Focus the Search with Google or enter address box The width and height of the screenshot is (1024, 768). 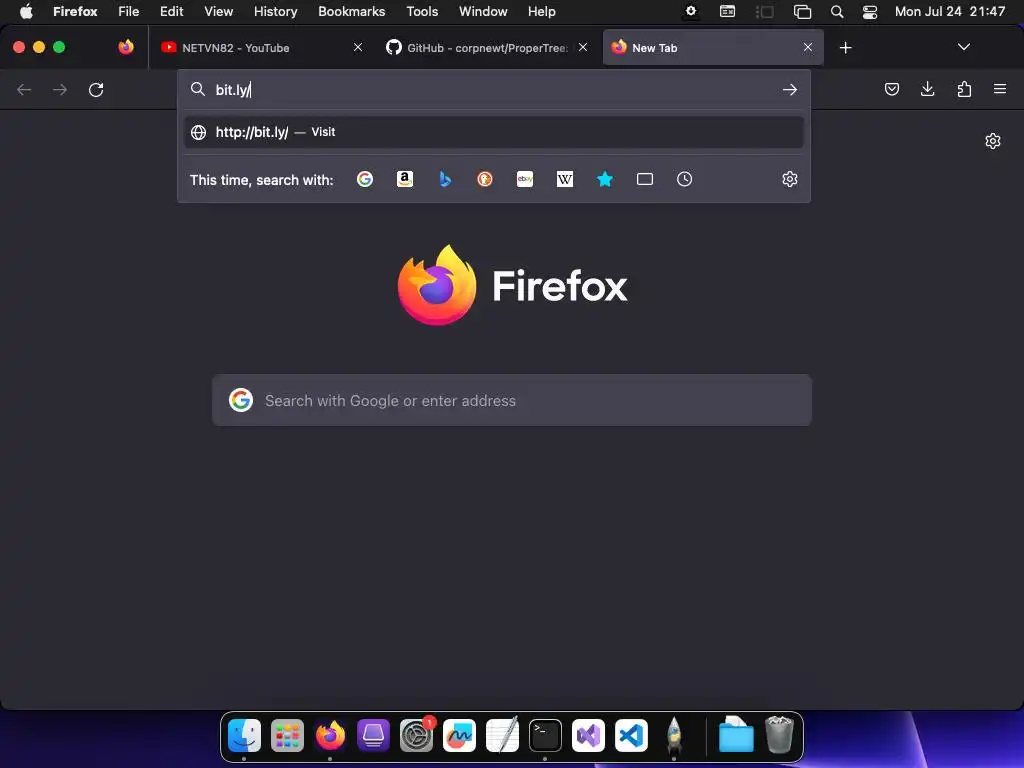(x=512, y=400)
